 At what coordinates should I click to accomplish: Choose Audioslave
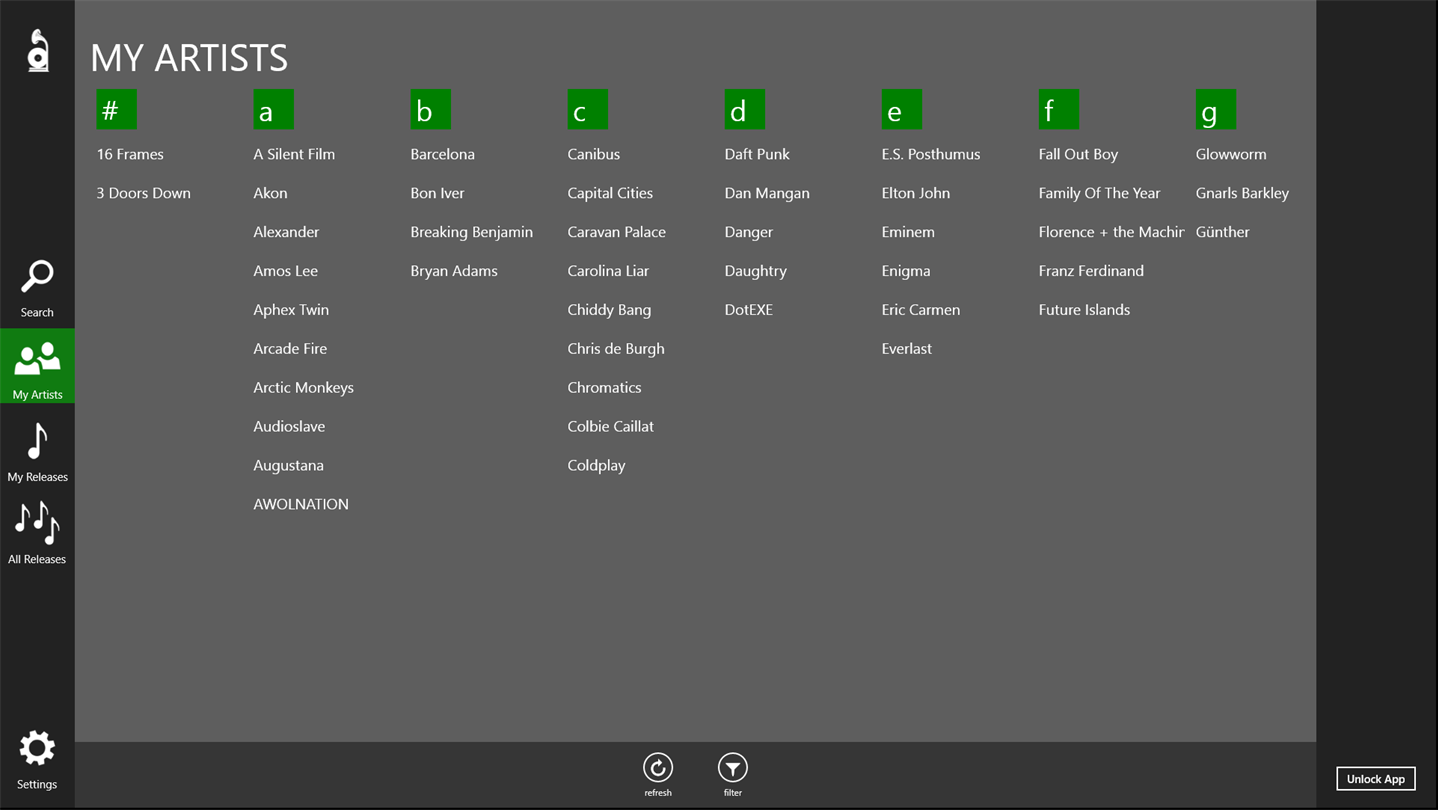(x=289, y=427)
